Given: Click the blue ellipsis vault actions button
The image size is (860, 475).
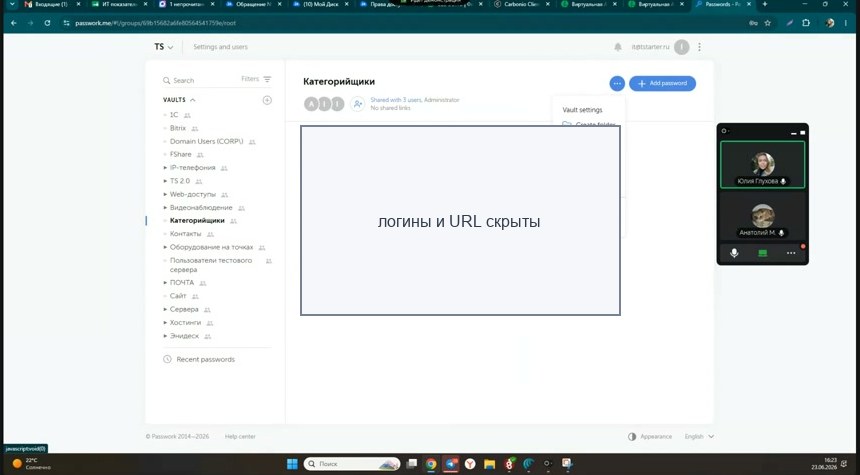Looking at the screenshot, I should click(617, 83).
